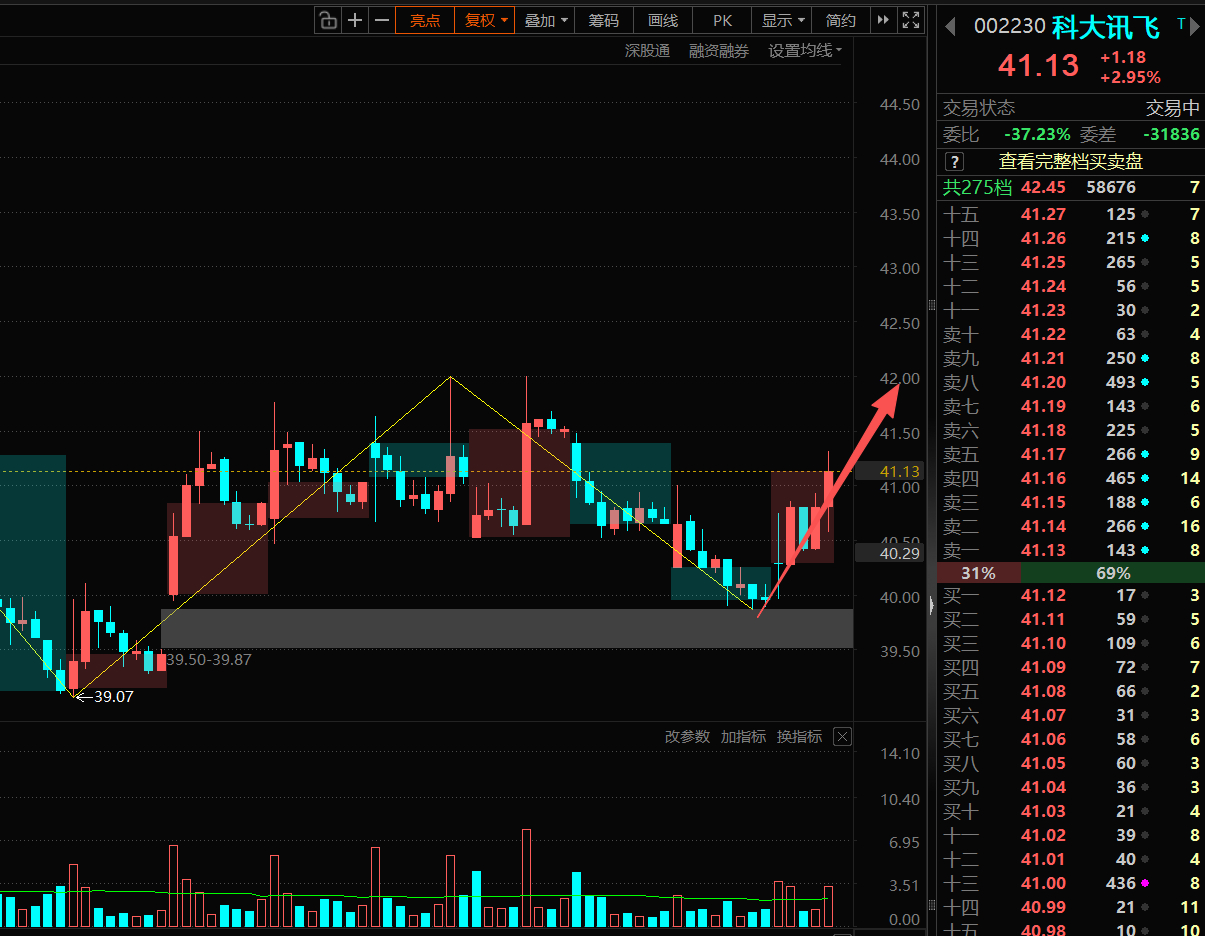Close the volume indicator panel X icon
1205x936 pixels.
click(x=842, y=737)
